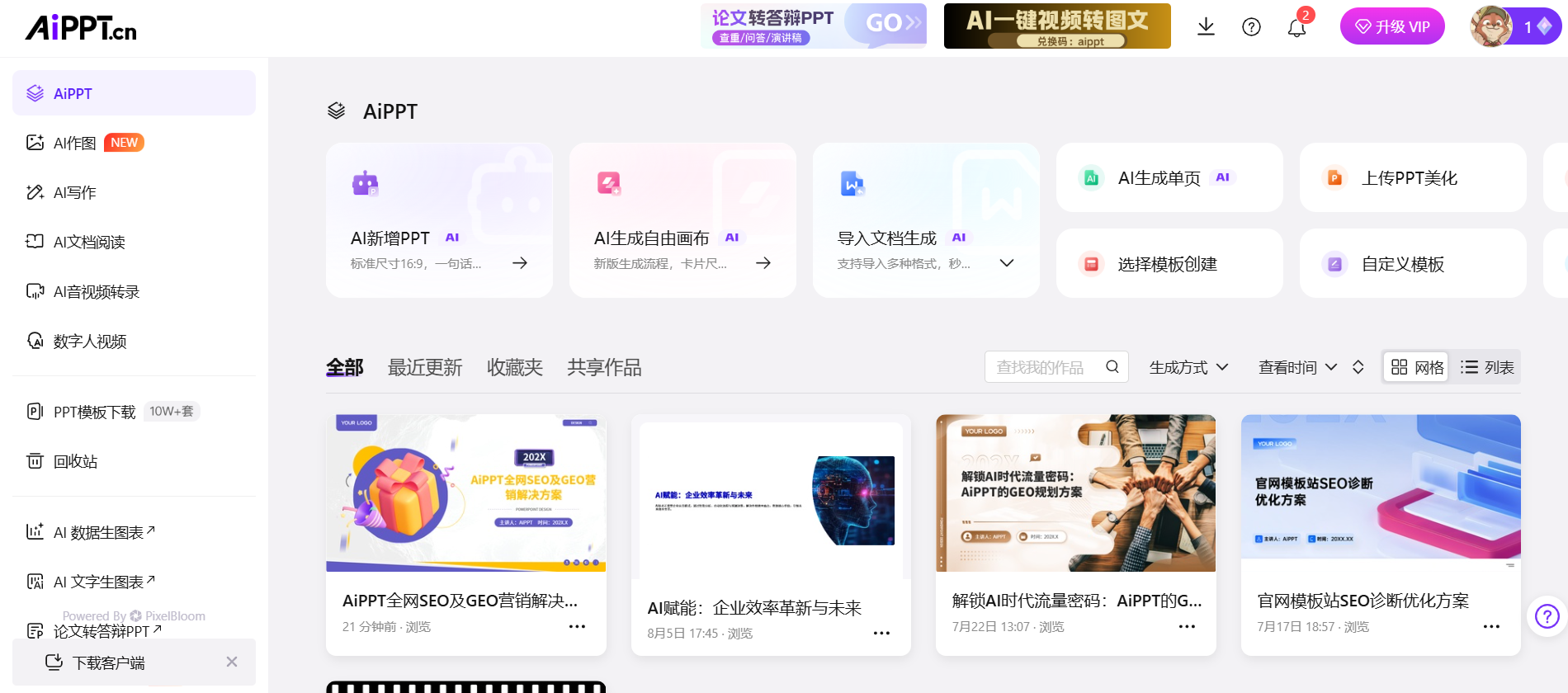Open PPT模板下载 in the sidebar
Viewport: 1568px width, 693px height.
point(134,412)
